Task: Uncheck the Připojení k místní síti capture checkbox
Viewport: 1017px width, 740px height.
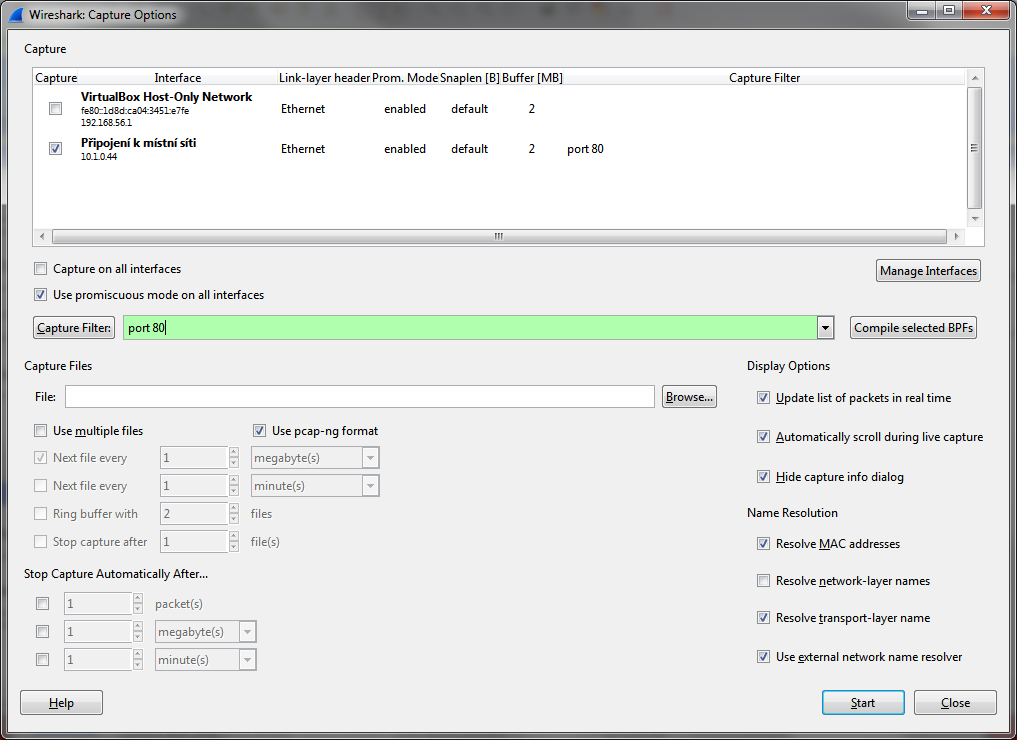Action: pyautogui.click(x=56, y=149)
